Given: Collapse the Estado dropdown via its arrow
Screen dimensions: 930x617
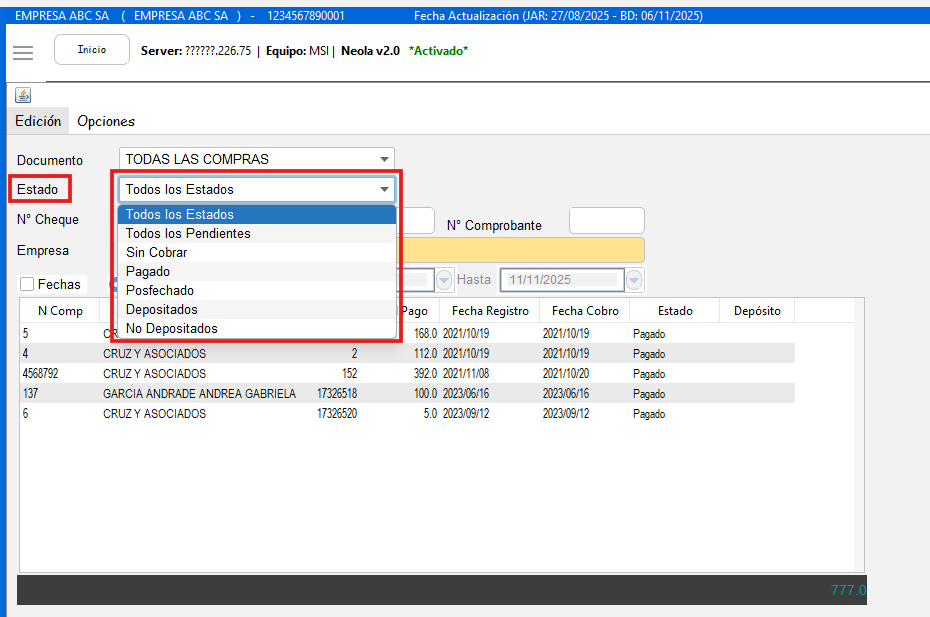Looking at the screenshot, I should click(x=384, y=189).
